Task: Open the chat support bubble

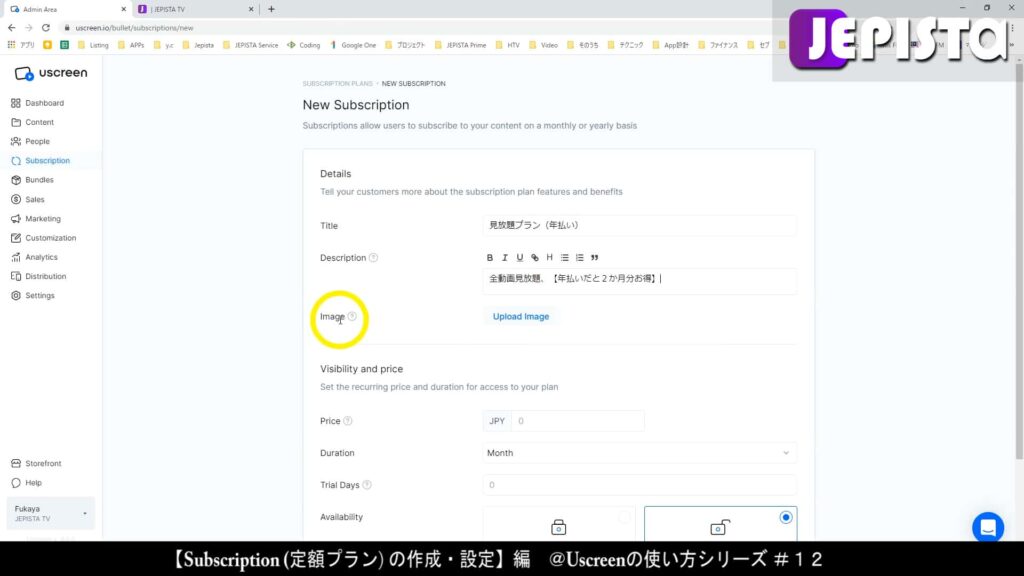Action: tap(988, 528)
